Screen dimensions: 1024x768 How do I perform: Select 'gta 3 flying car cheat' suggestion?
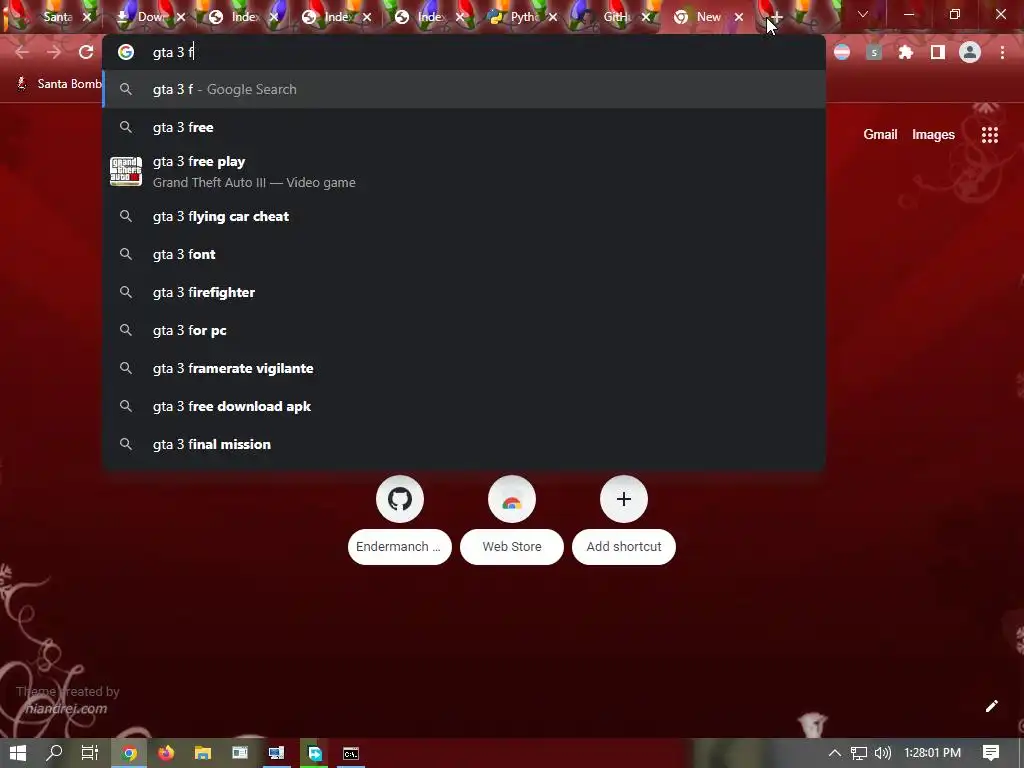click(464, 216)
